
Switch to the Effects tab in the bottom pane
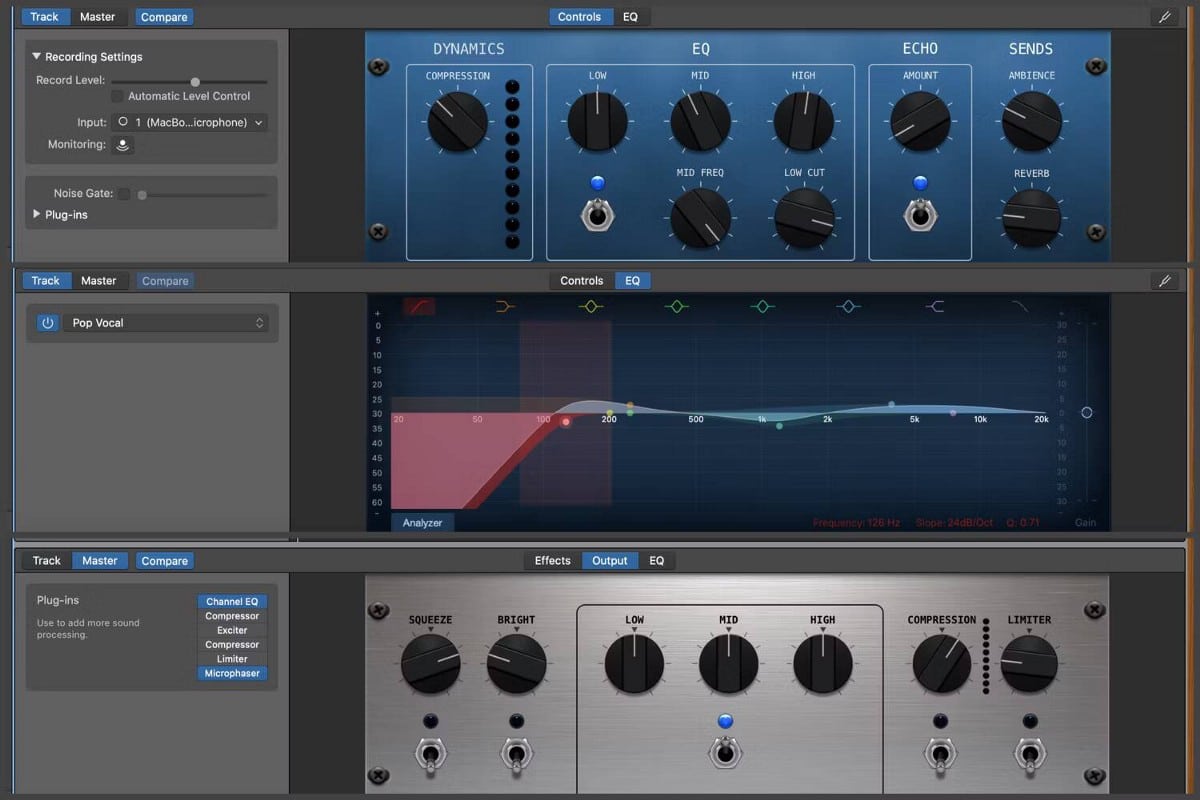click(x=551, y=560)
